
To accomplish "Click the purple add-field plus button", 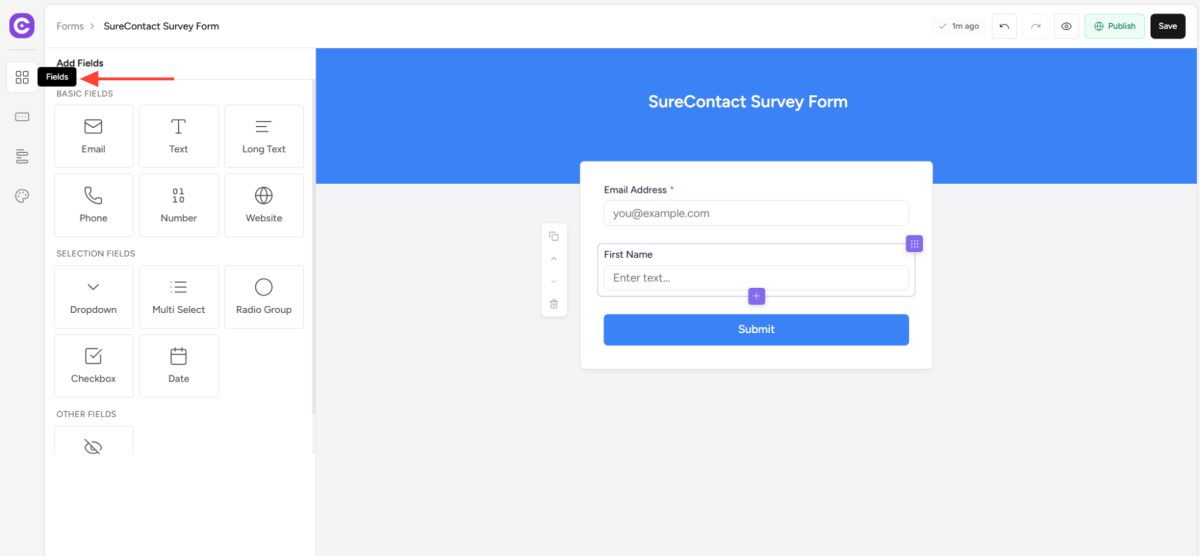I will (756, 296).
